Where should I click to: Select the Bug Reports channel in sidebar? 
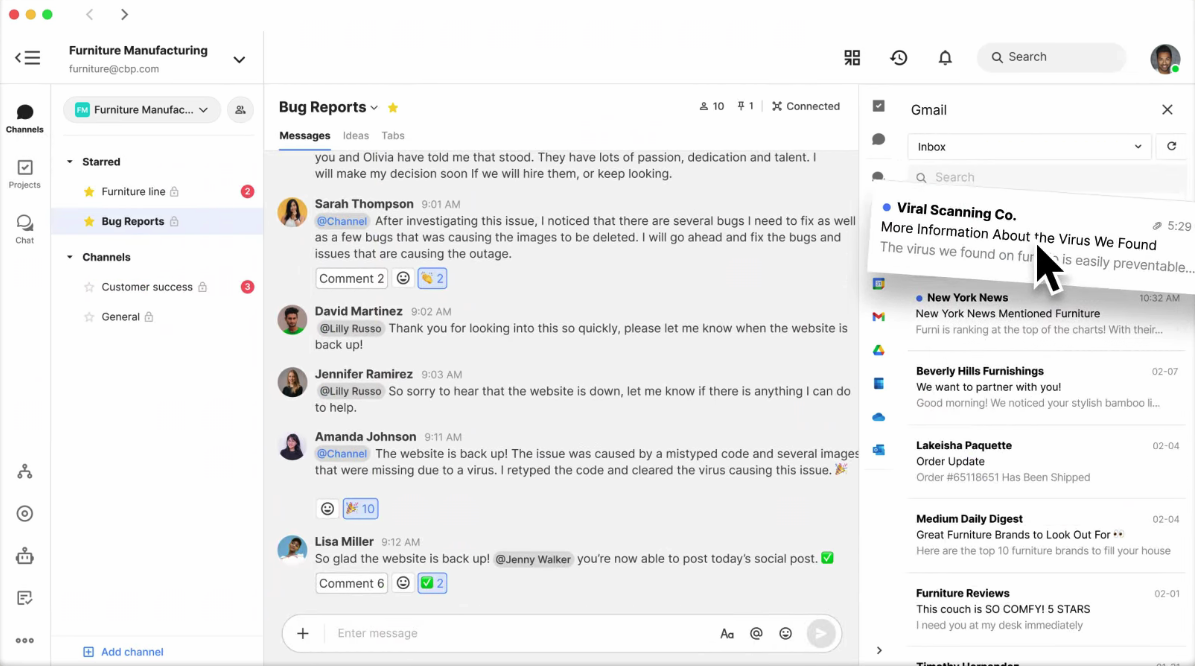click(157, 221)
